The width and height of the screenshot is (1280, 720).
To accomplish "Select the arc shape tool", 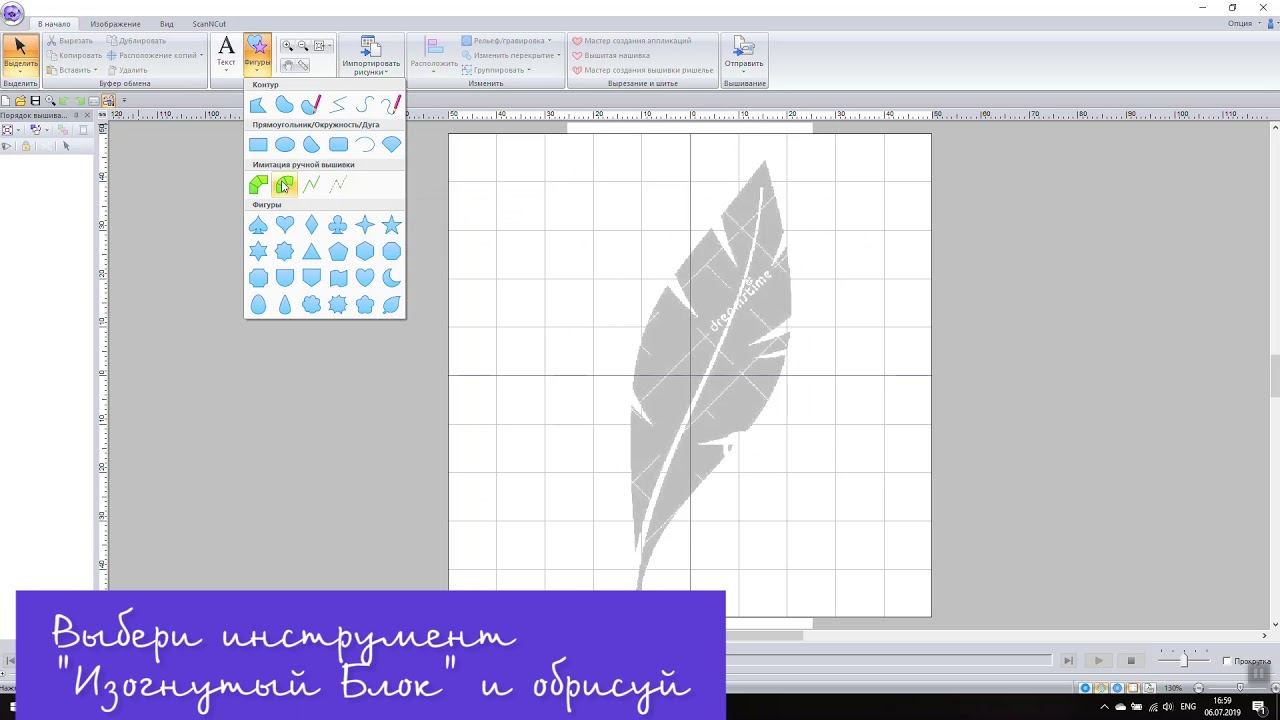I will (365, 144).
